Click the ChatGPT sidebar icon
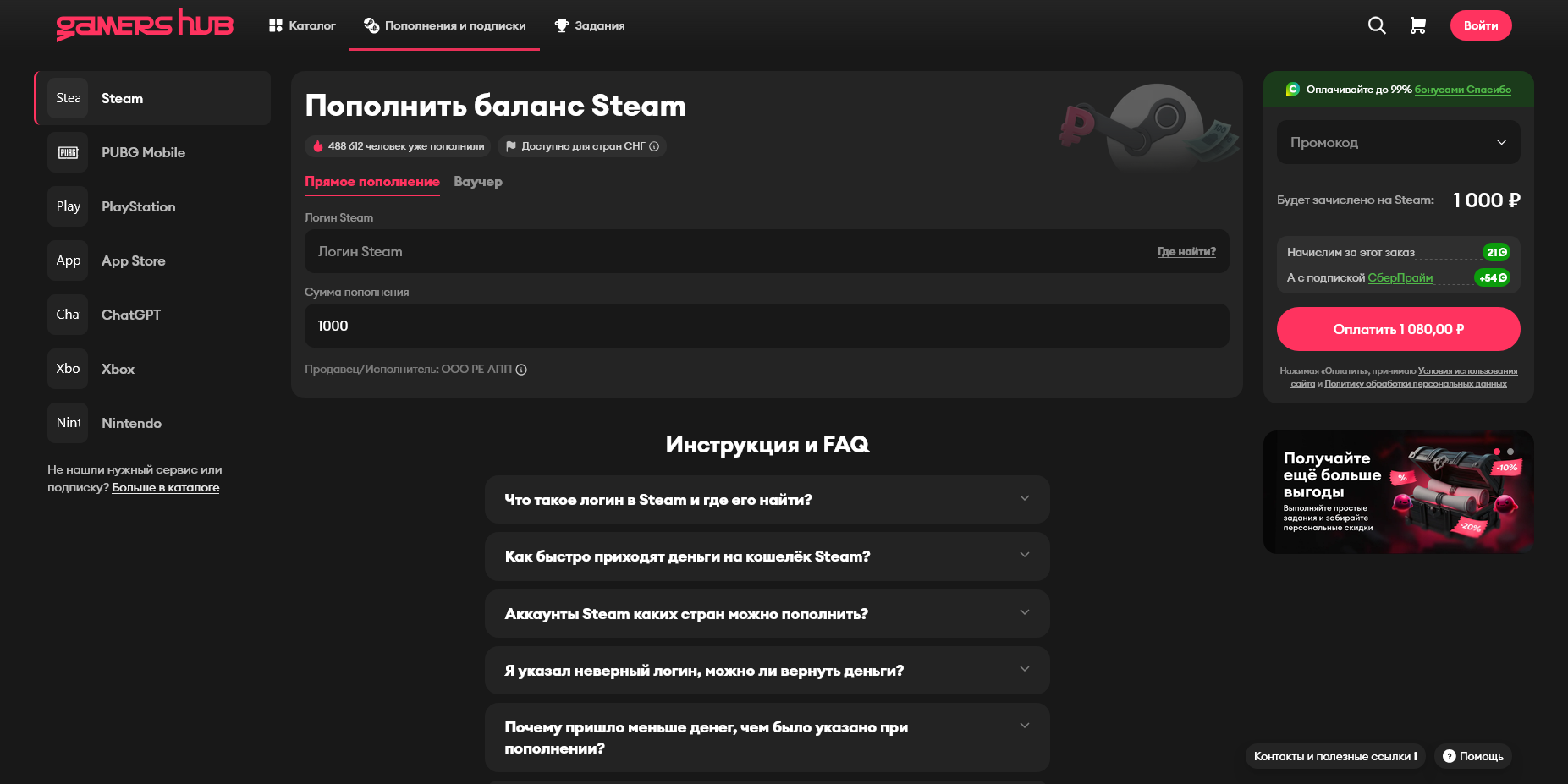The width and height of the screenshot is (1568, 784). [x=68, y=315]
